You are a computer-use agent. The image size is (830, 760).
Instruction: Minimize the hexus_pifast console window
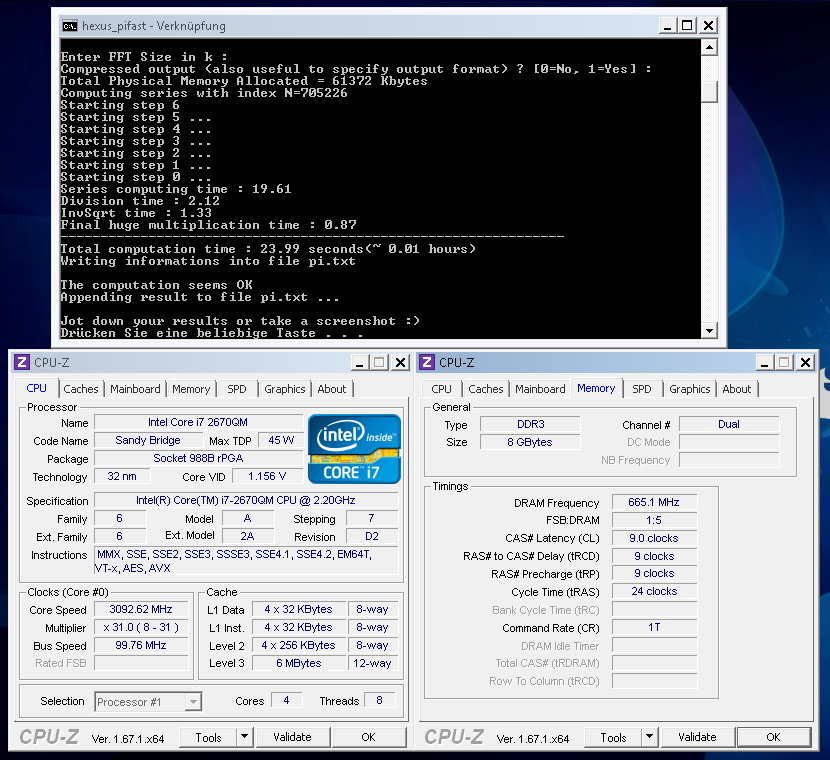(668, 25)
